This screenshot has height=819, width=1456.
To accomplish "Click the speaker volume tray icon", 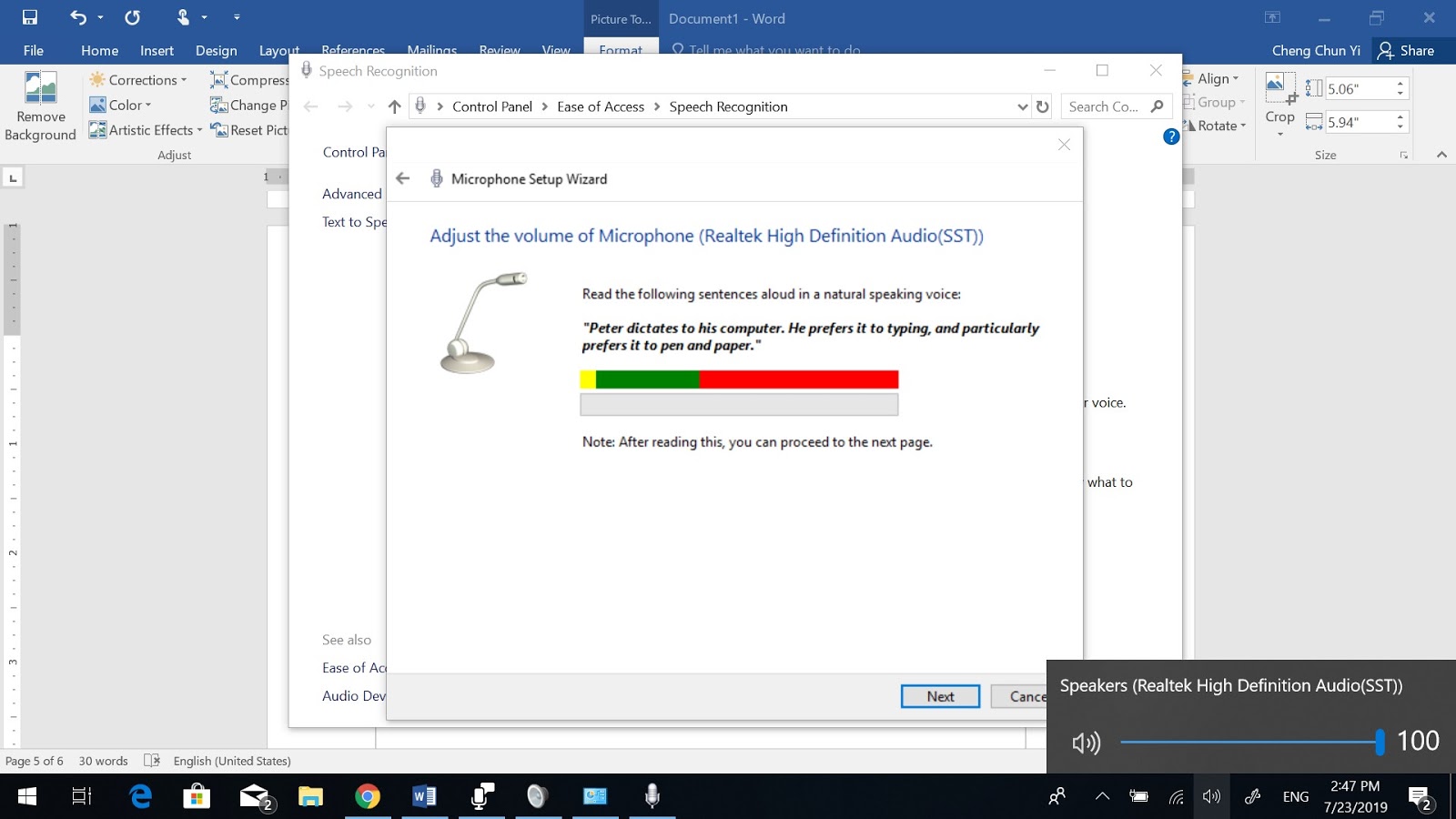I will [x=1211, y=797].
